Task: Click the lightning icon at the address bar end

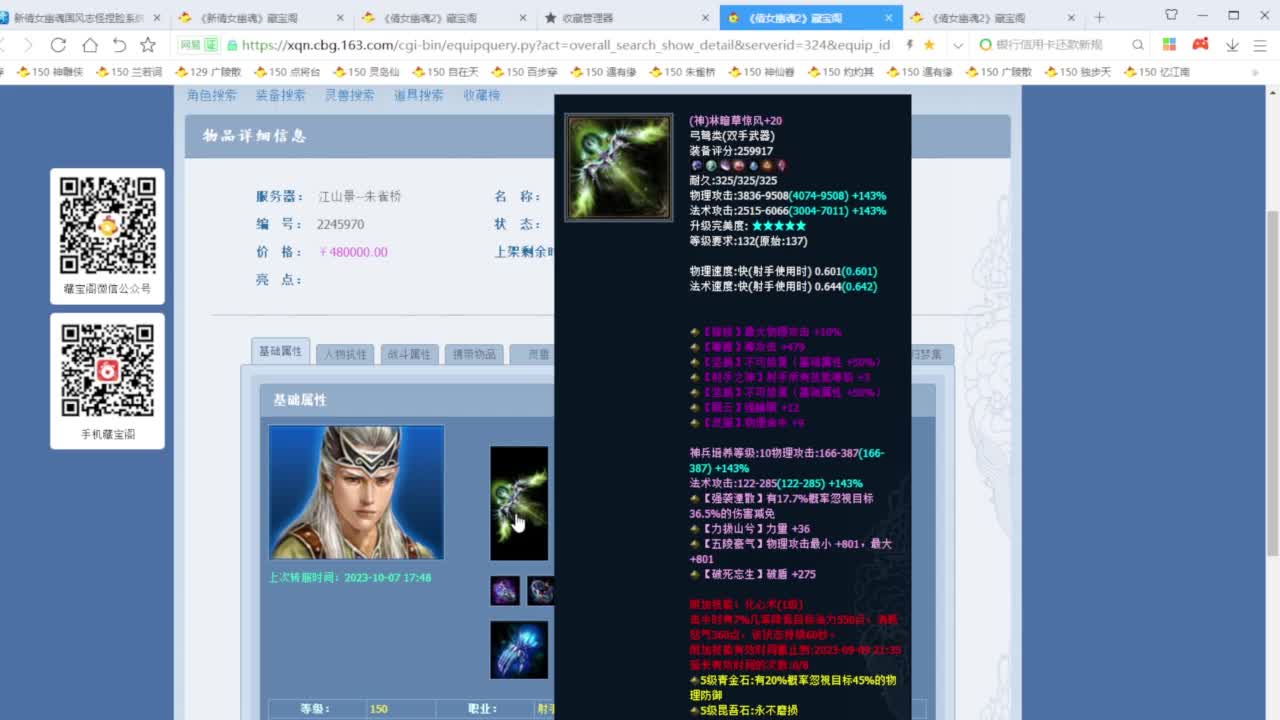Action: pyautogui.click(x=909, y=45)
